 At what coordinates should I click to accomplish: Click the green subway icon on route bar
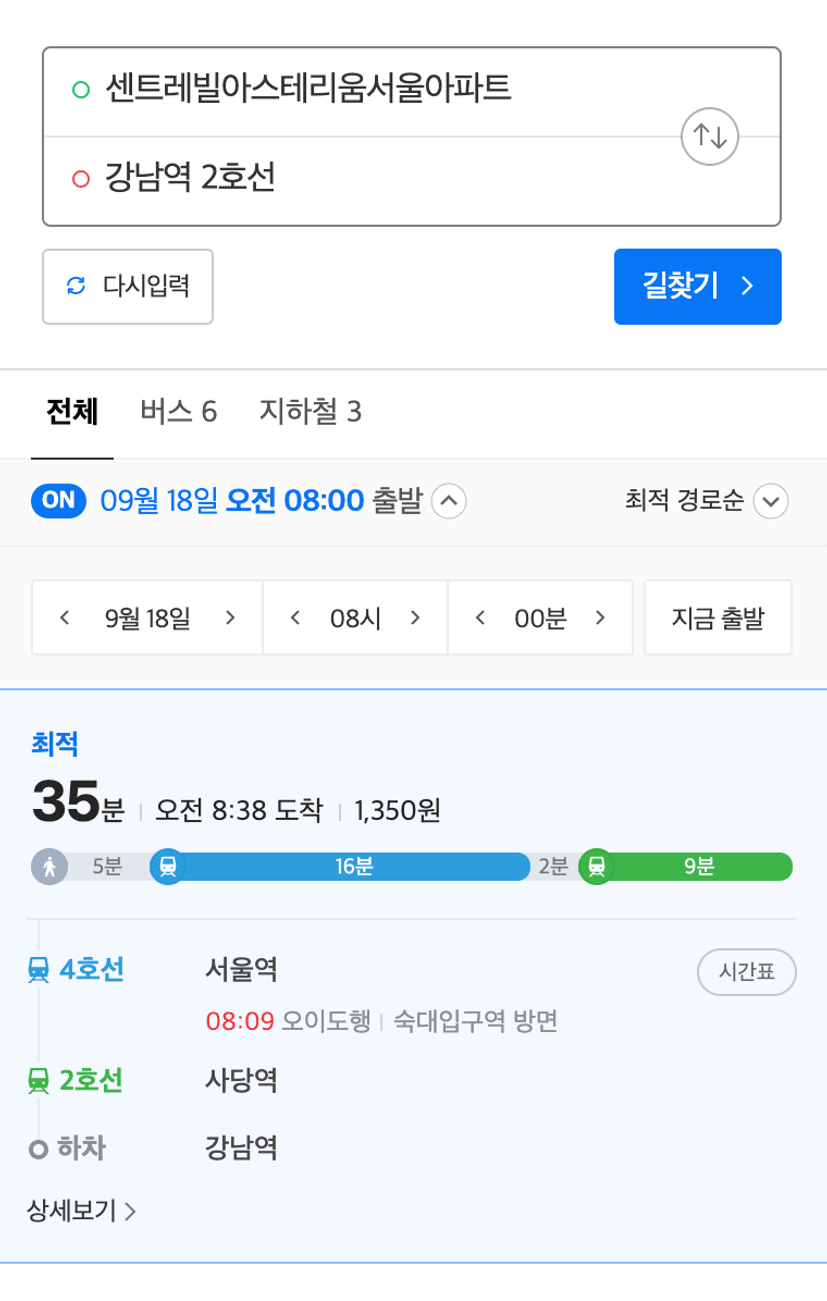[x=597, y=866]
